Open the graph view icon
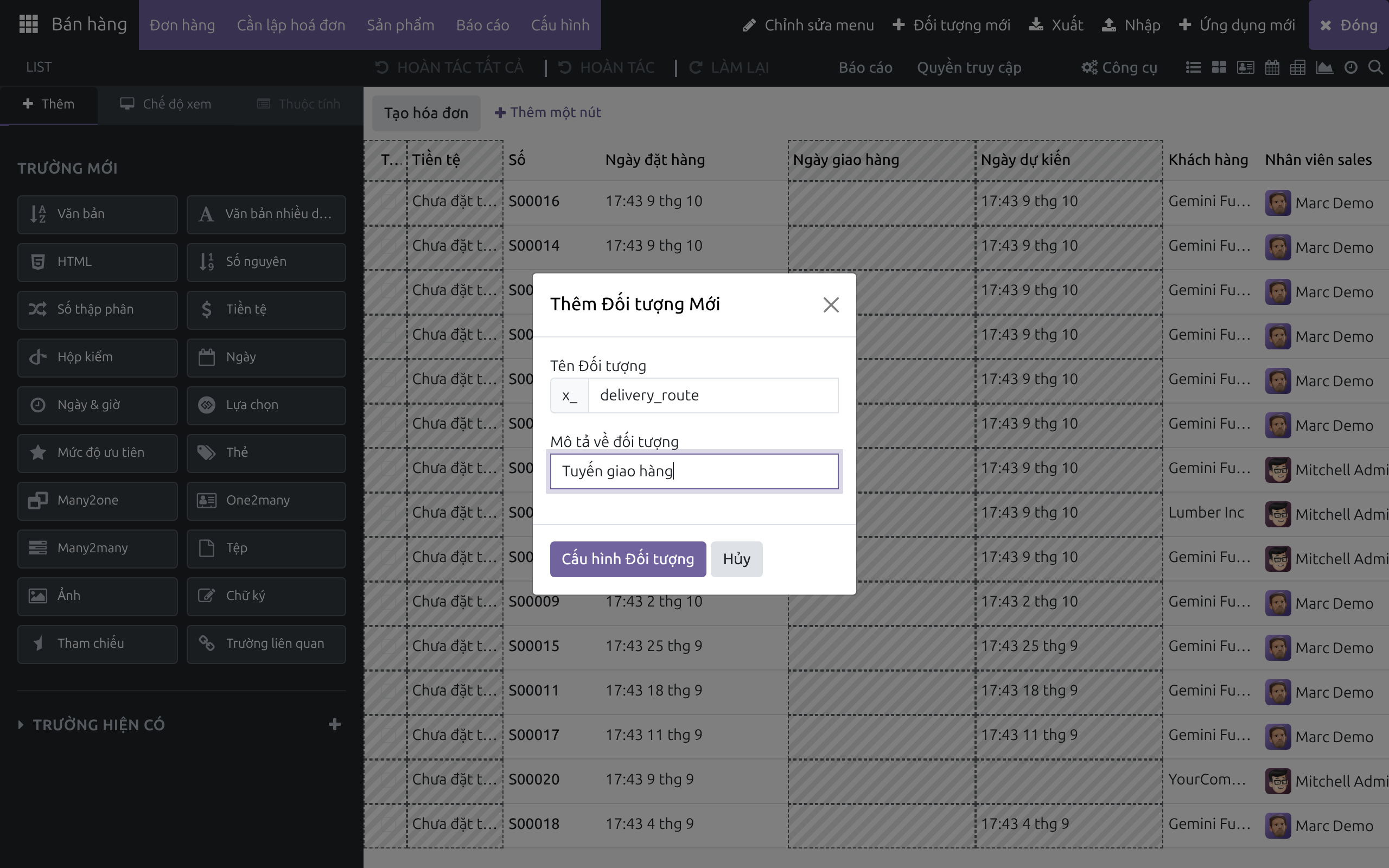1389x868 pixels. pyautogui.click(x=1324, y=68)
